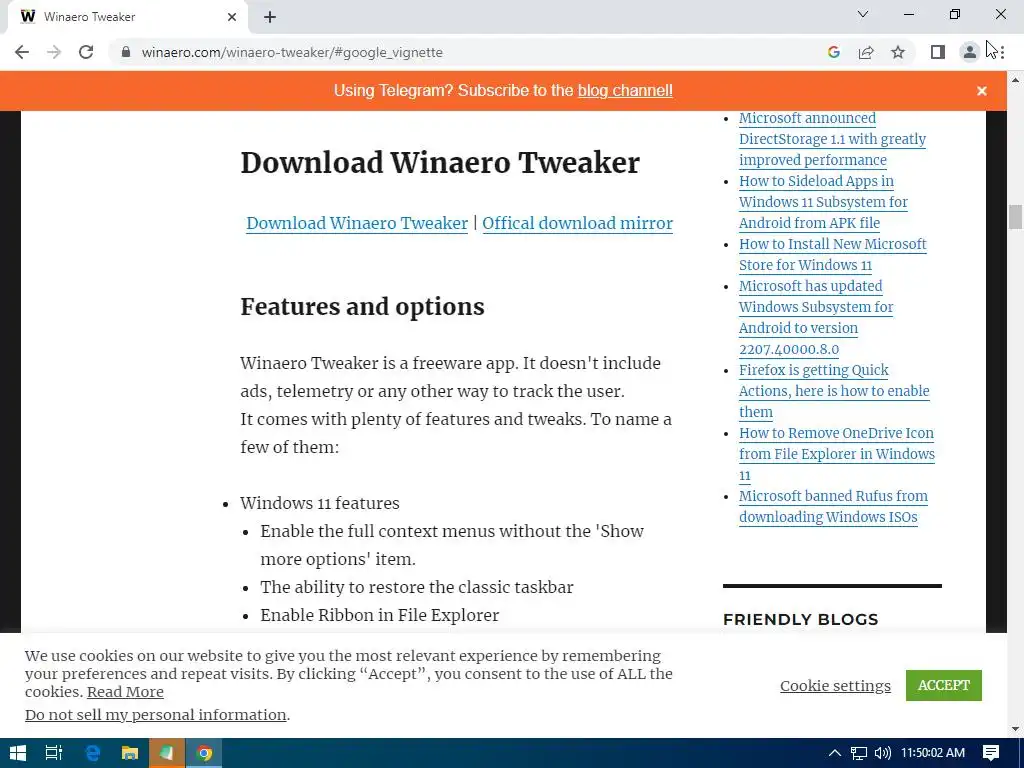Open Remove OneDrive Icon article
The width and height of the screenshot is (1024, 768).
(x=837, y=454)
